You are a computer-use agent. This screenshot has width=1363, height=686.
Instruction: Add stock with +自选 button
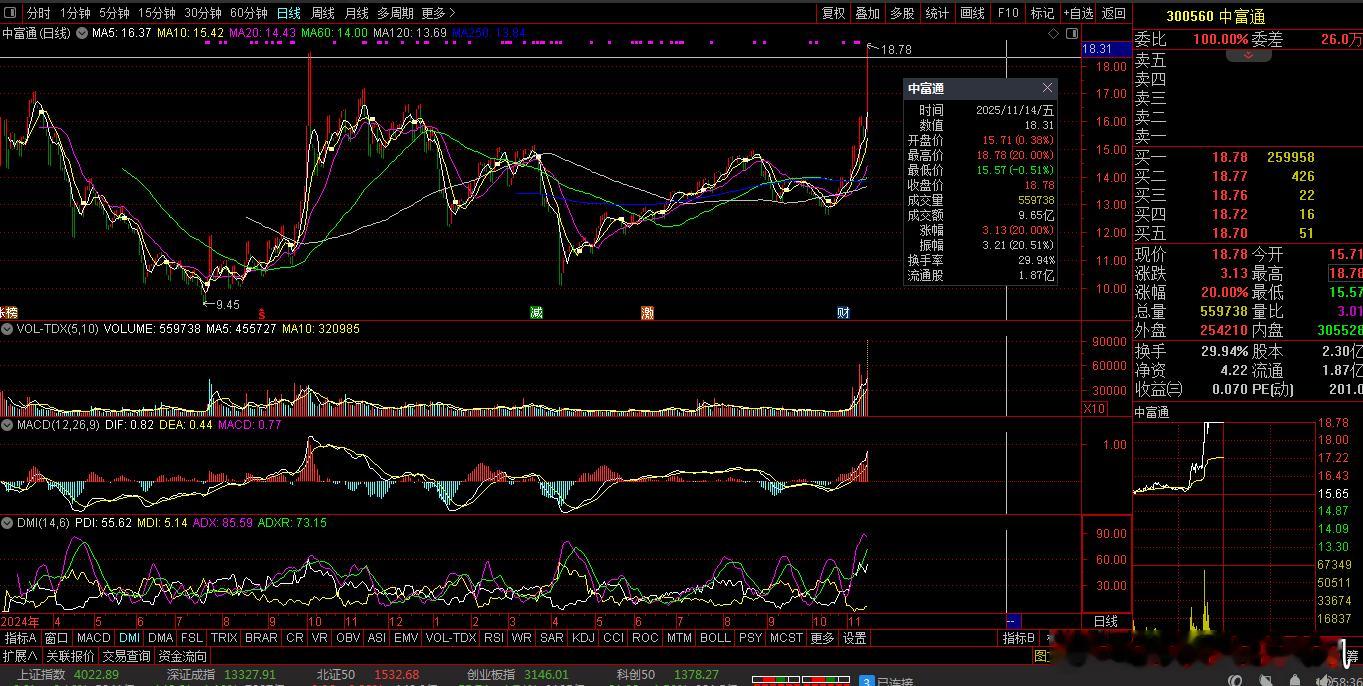[1078, 13]
